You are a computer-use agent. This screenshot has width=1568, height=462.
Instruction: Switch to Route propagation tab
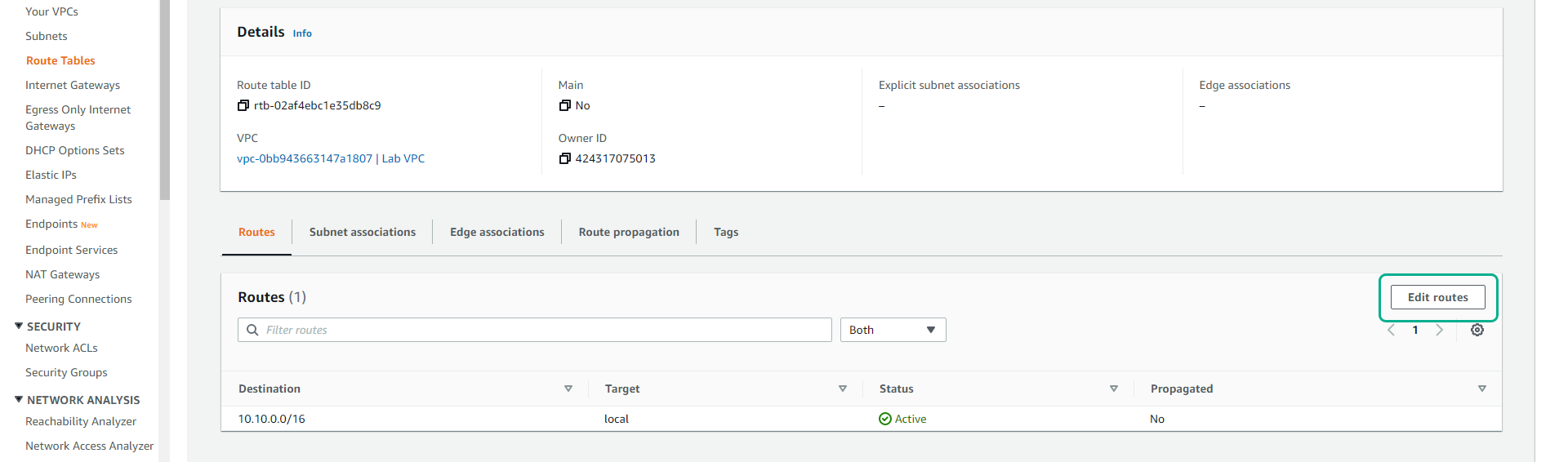[628, 232]
